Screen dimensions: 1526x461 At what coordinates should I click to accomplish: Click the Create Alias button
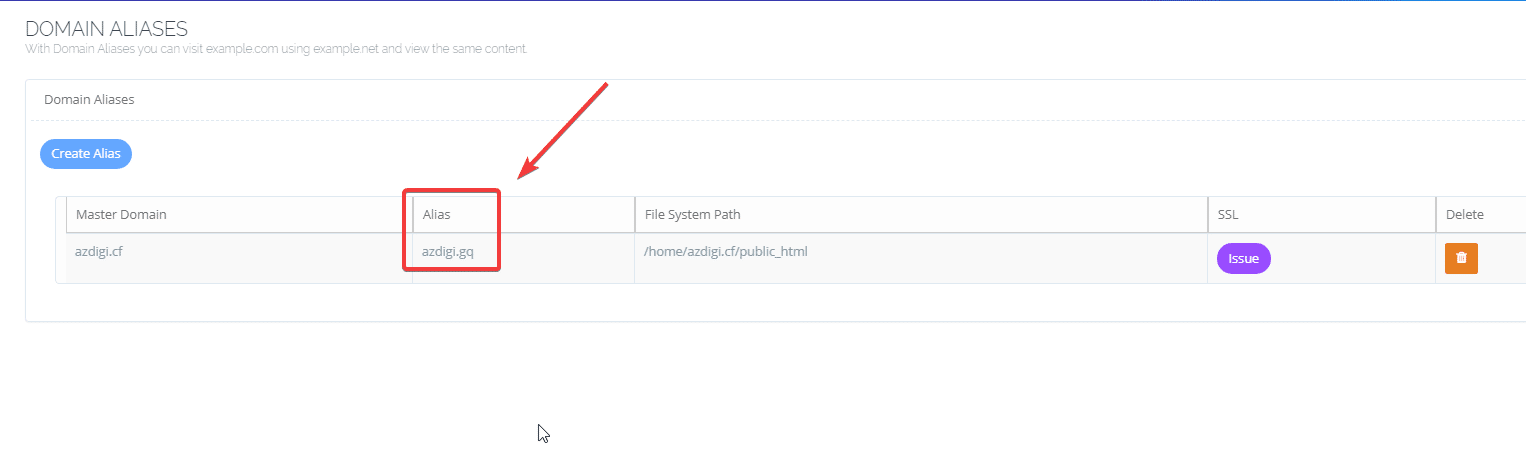pos(86,154)
